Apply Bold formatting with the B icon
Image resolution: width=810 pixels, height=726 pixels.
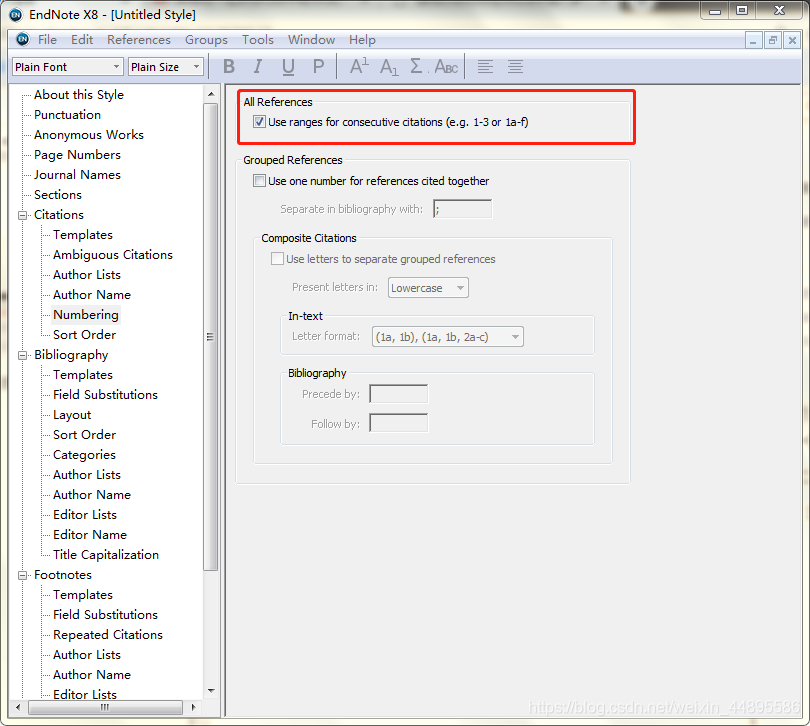pyautogui.click(x=229, y=66)
